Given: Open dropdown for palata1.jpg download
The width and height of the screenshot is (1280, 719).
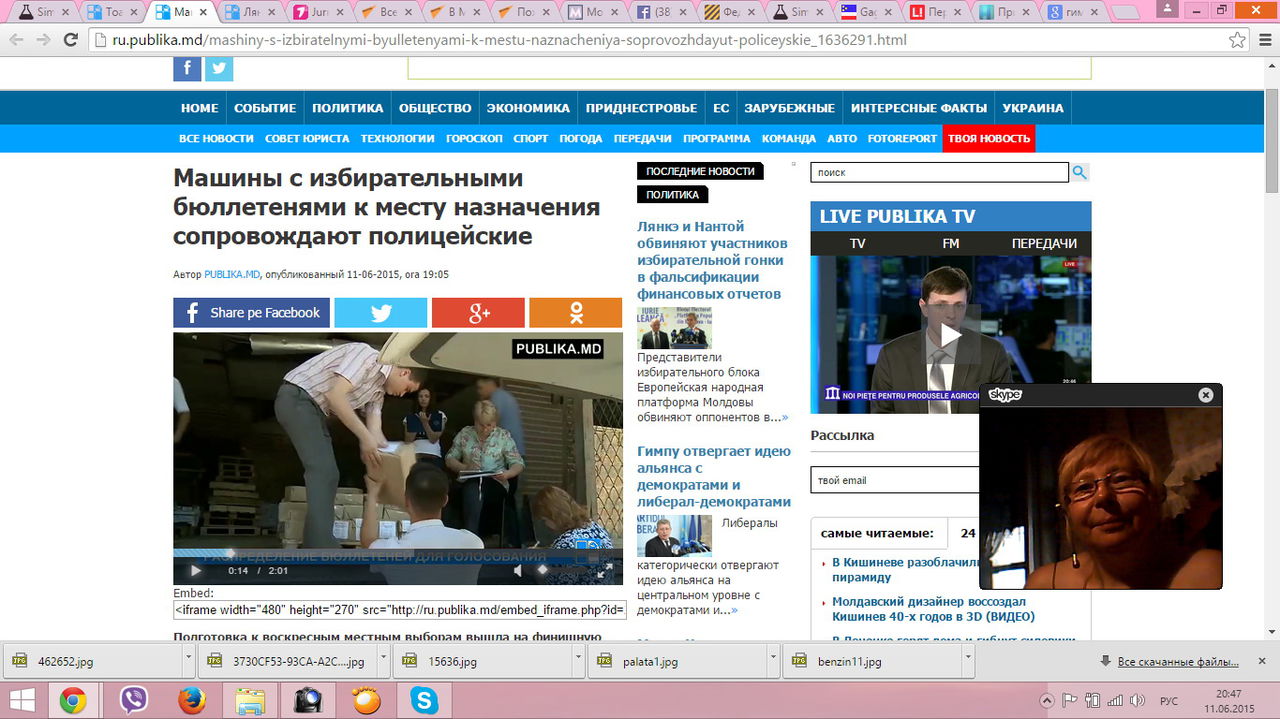Looking at the screenshot, I should (773, 661).
